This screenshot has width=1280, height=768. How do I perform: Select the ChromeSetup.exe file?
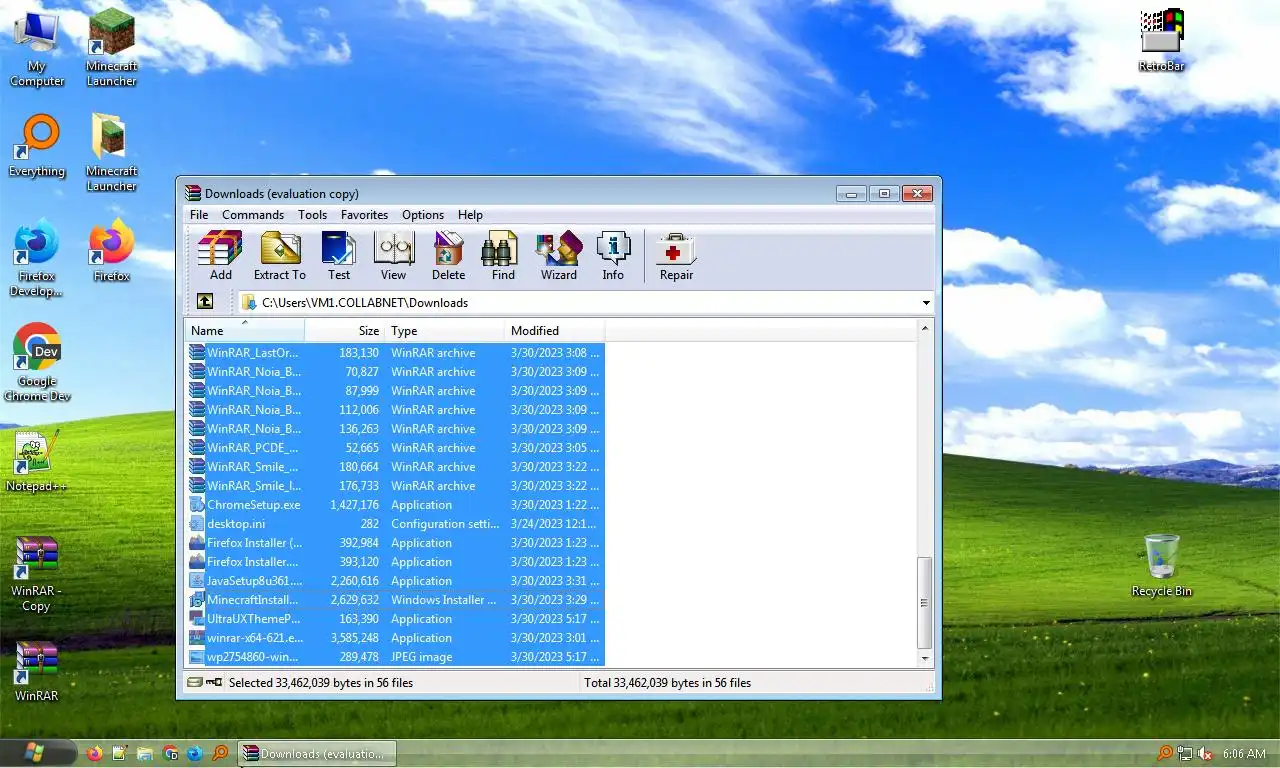396,505
